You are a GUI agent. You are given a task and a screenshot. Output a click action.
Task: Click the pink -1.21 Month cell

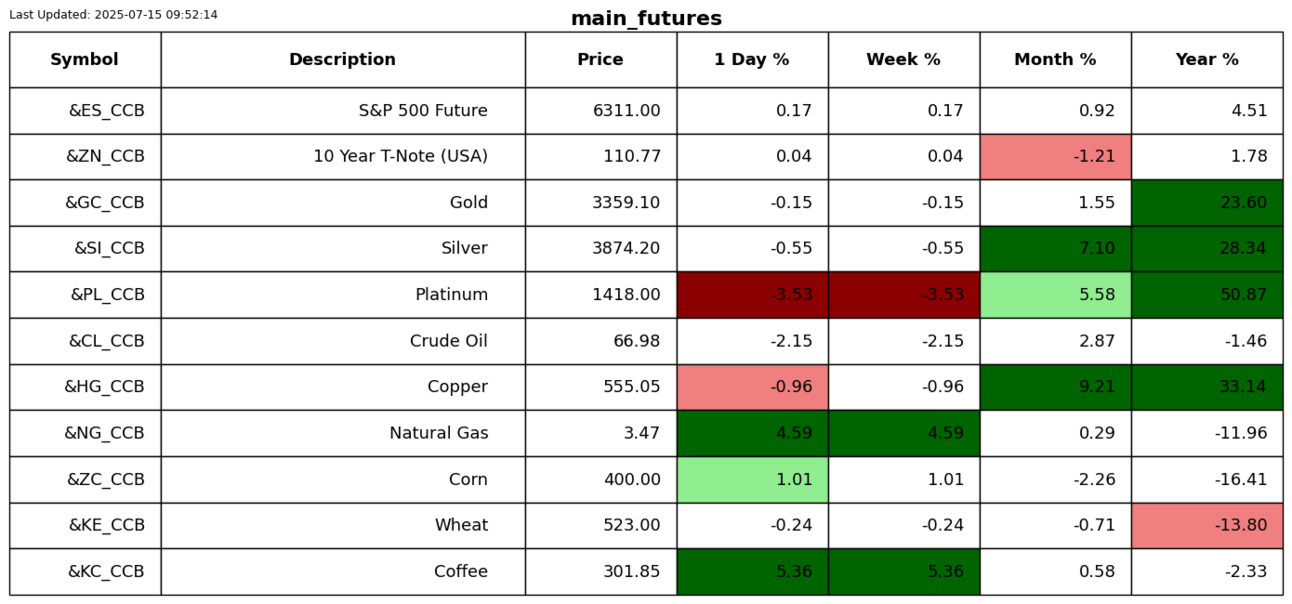pyautogui.click(x=1056, y=157)
